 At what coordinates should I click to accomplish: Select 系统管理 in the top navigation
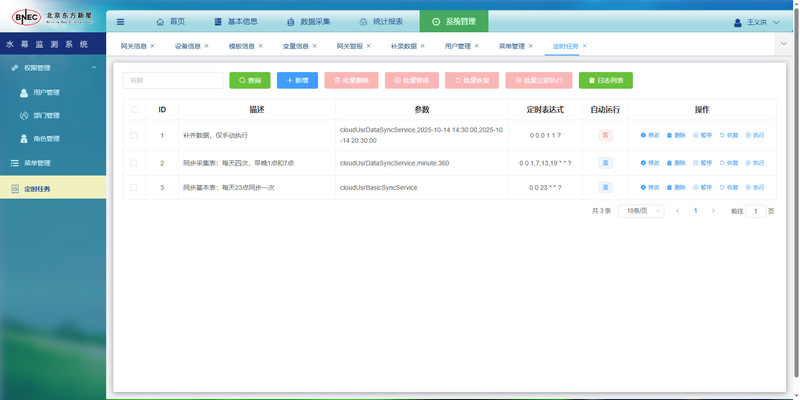coord(454,21)
